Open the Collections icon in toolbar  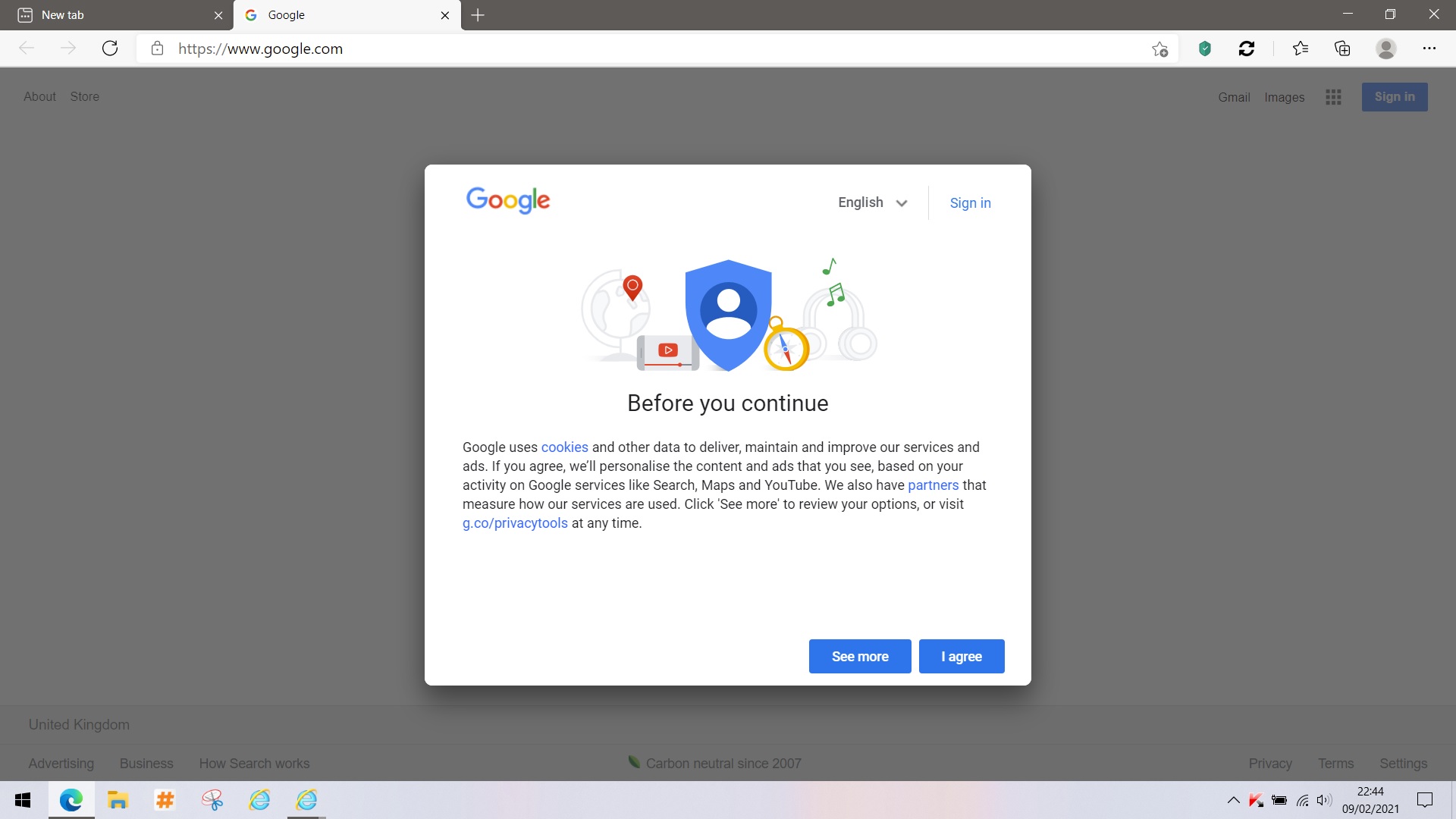[1342, 49]
